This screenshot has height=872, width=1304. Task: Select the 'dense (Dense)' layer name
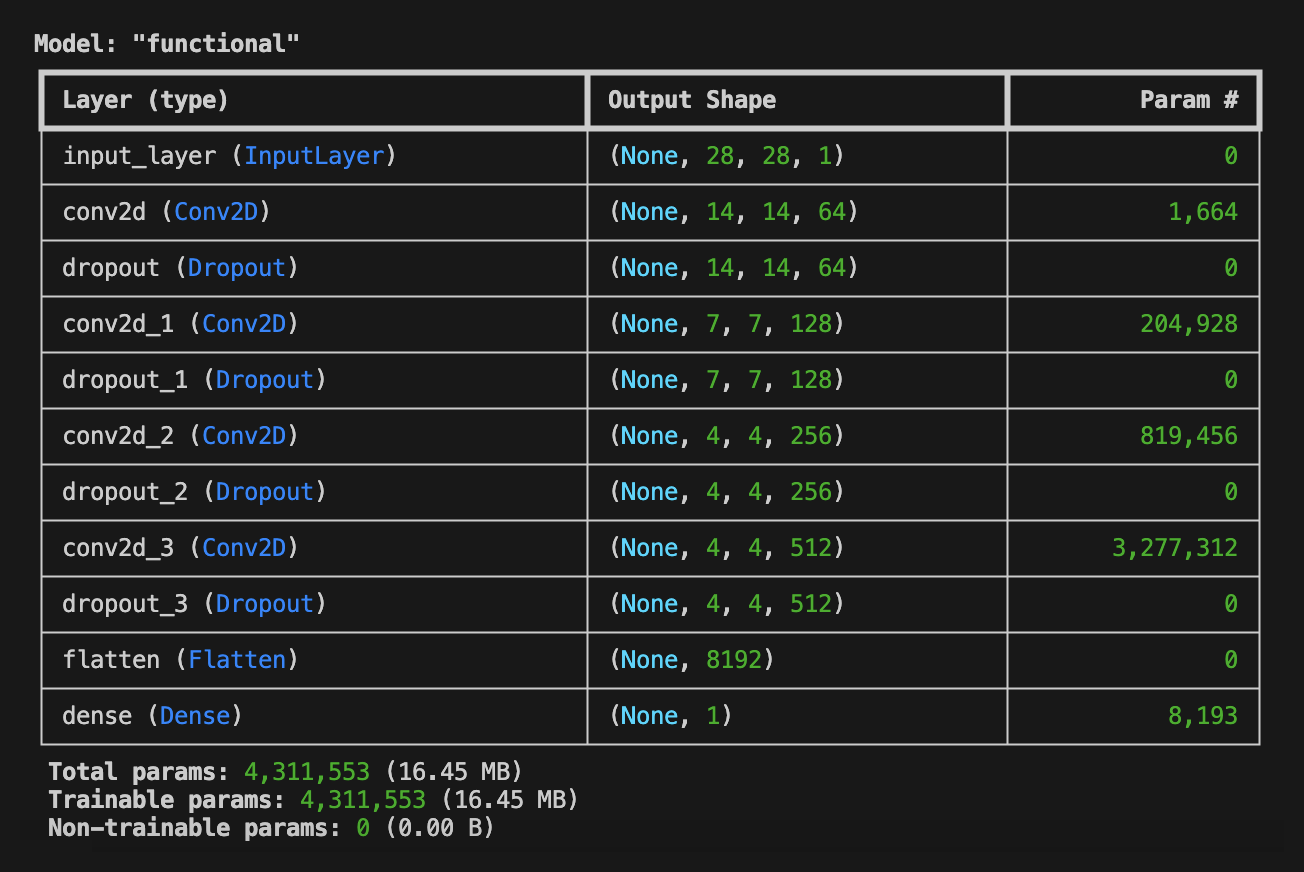coord(152,716)
